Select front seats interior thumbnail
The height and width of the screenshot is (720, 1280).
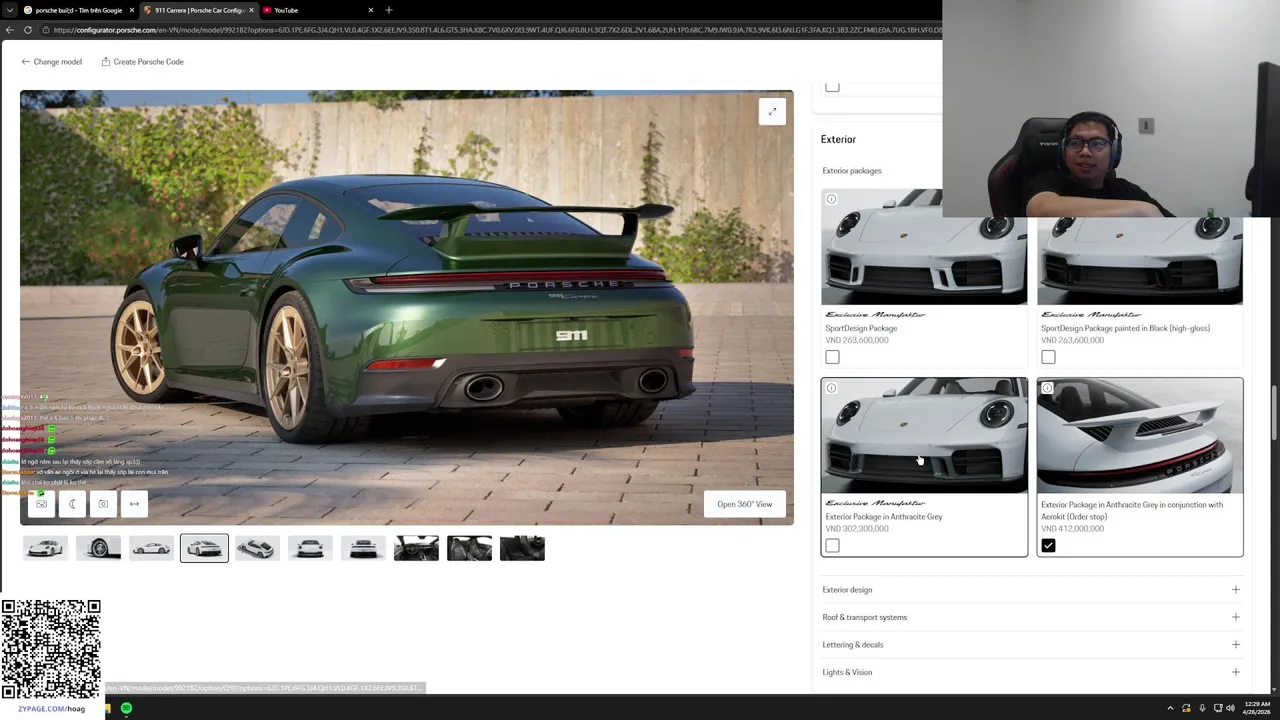click(x=469, y=548)
